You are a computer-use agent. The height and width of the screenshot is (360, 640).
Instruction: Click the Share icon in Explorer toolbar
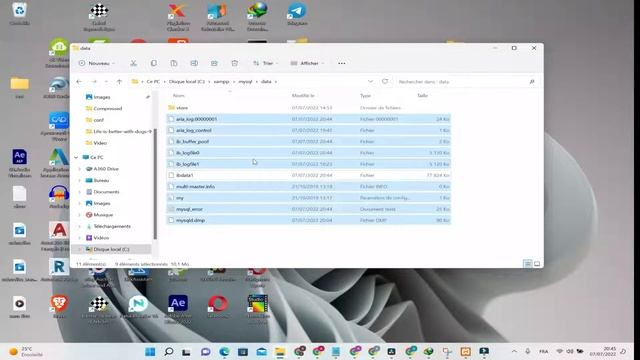click(214, 63)
